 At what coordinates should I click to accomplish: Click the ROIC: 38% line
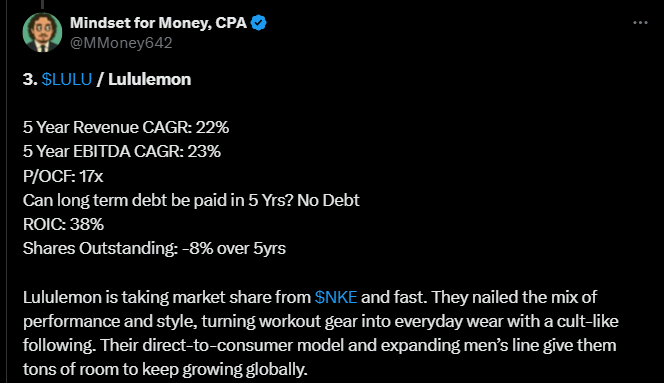point(63,224)
